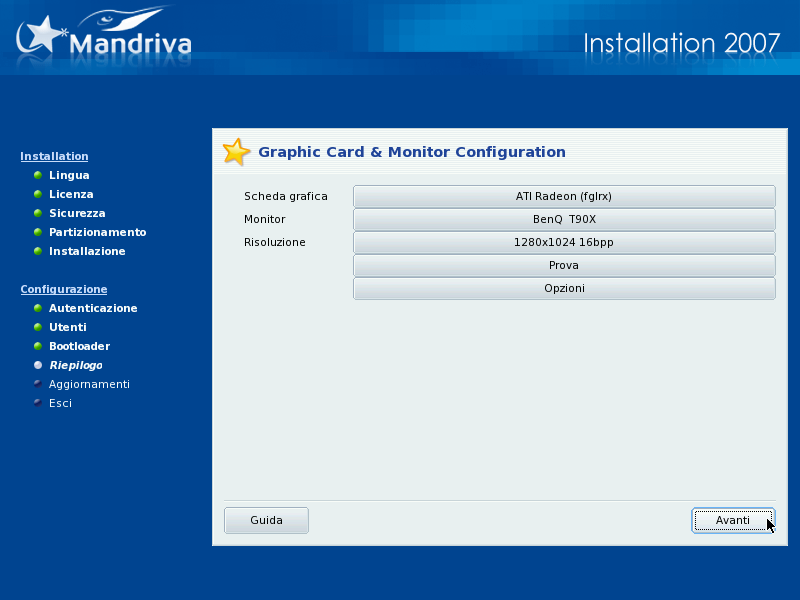Click the yellow star icon in the dialog header

(x=236, y=152)
